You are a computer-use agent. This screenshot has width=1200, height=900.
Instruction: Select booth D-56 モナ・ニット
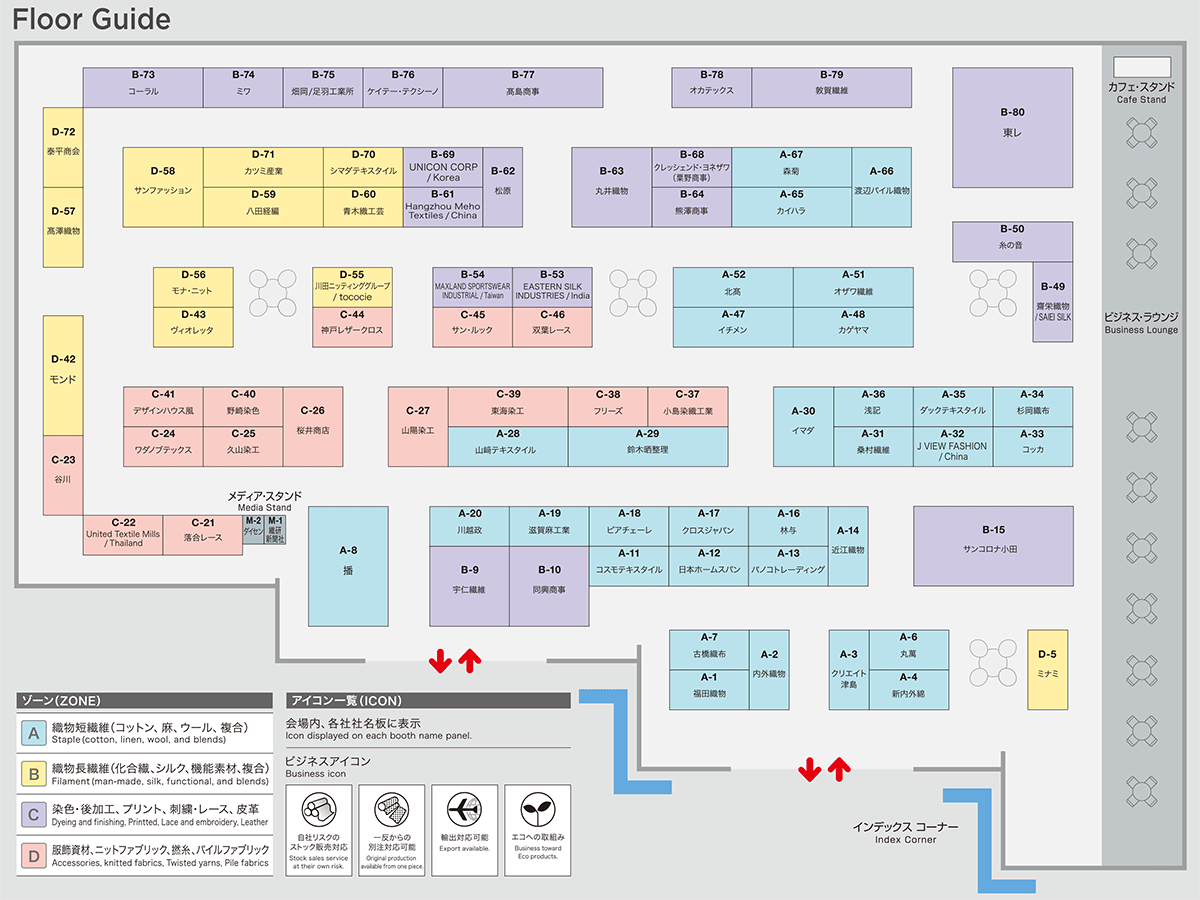193,287
